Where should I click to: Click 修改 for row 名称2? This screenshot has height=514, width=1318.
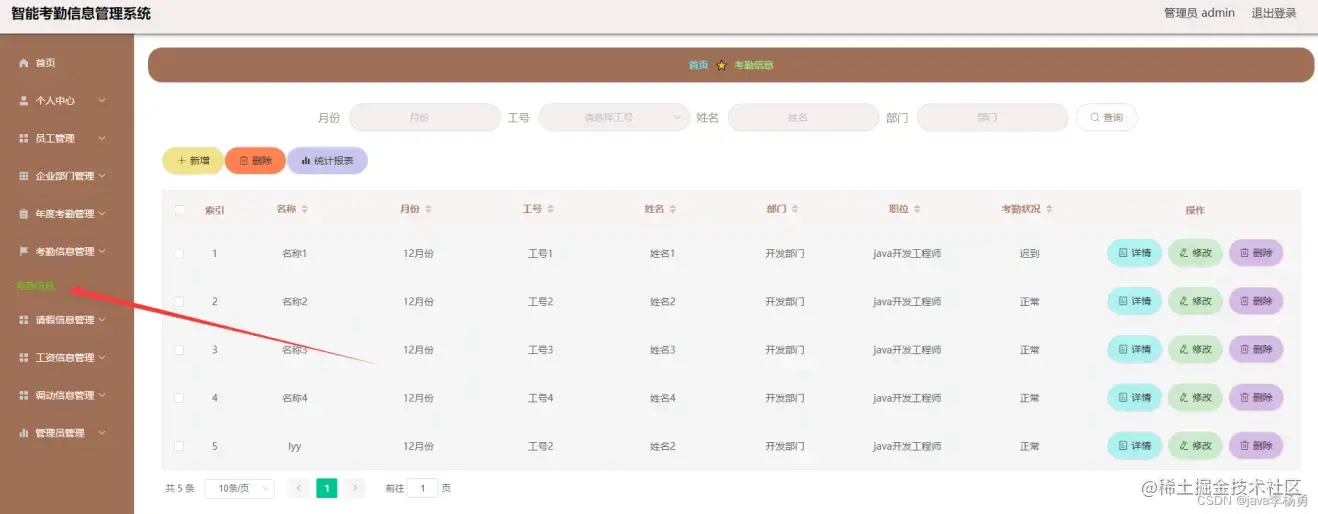(1195, 301)
